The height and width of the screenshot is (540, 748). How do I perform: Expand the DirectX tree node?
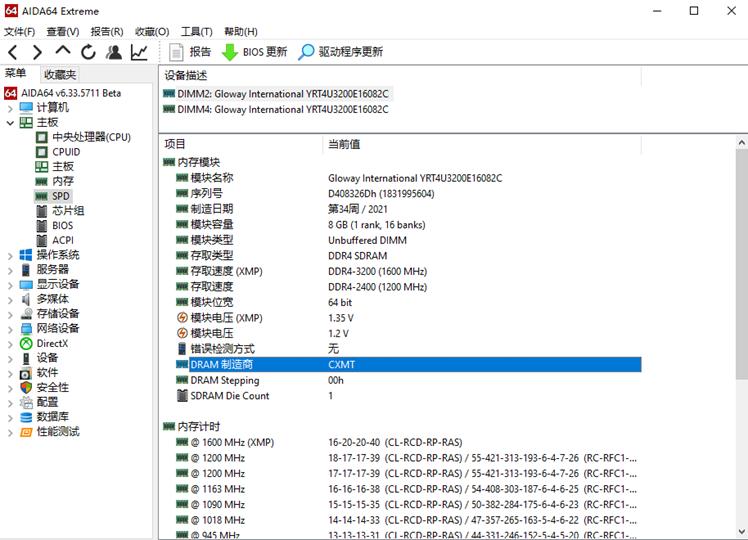(x=10, y=344)
